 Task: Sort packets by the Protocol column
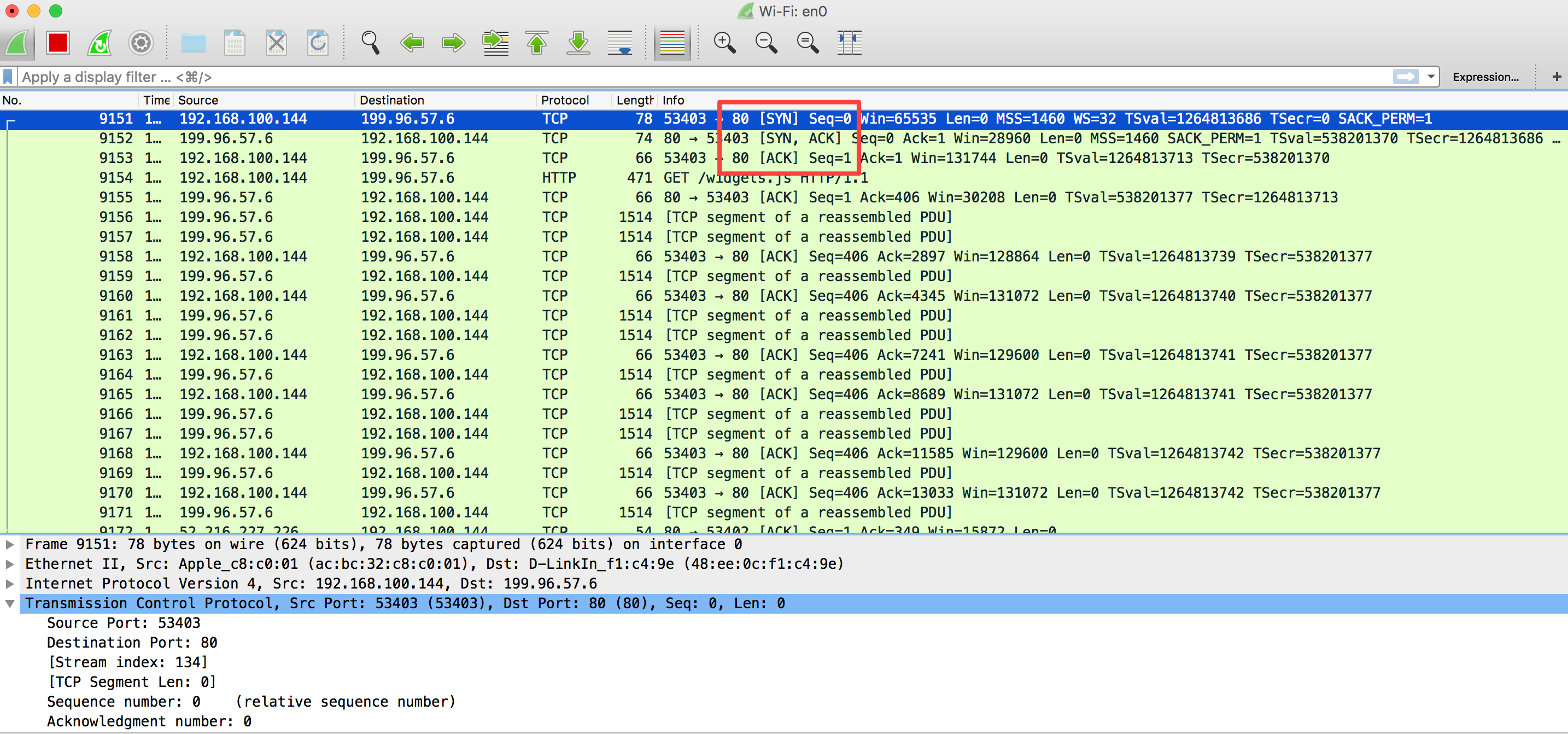coord(564,100)
